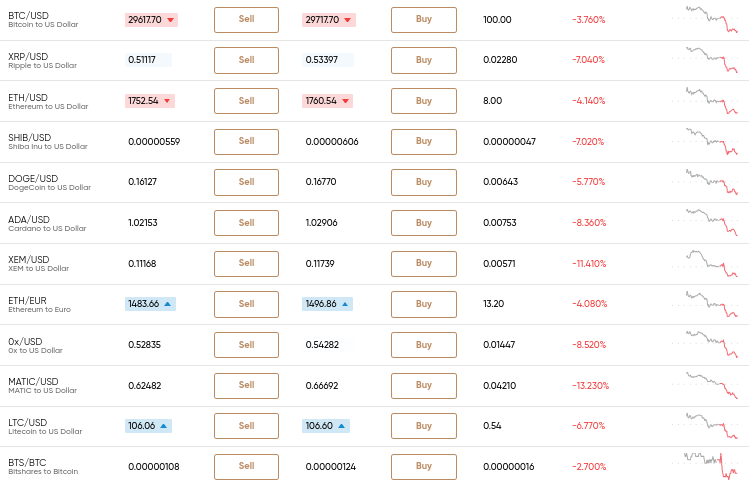Click the BTC/USD Sell button
Screen dimensions: 749x483
(246, 20)
